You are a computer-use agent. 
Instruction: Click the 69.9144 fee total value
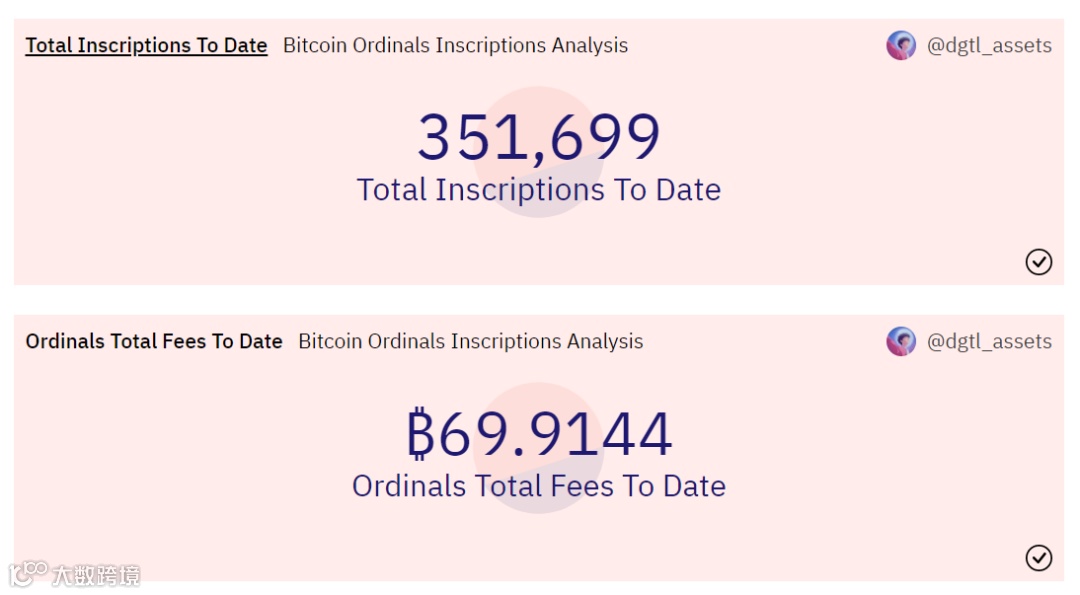pyautogui.click(x=555, y=434)
